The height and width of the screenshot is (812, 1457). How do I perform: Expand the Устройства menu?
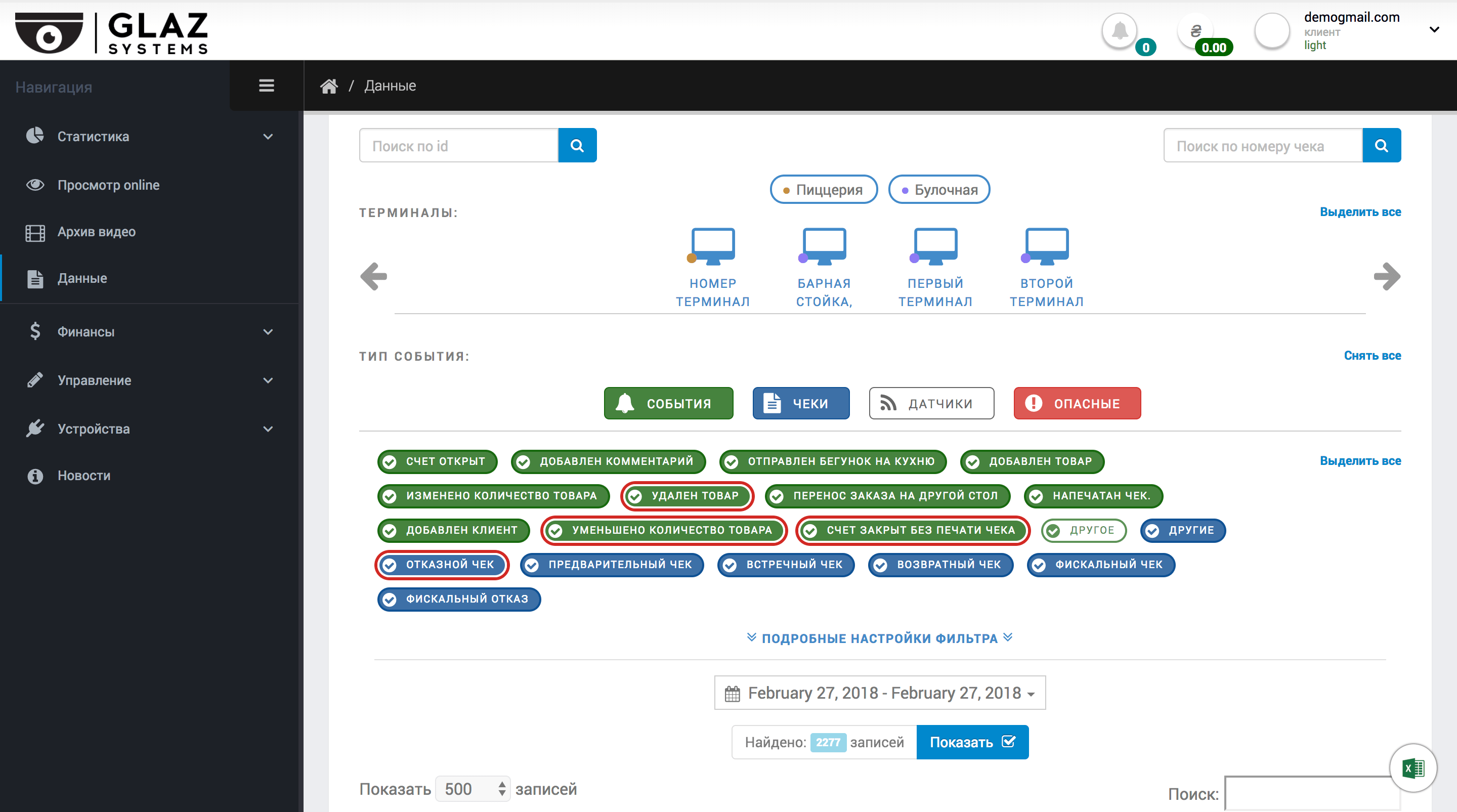(150, 429)
